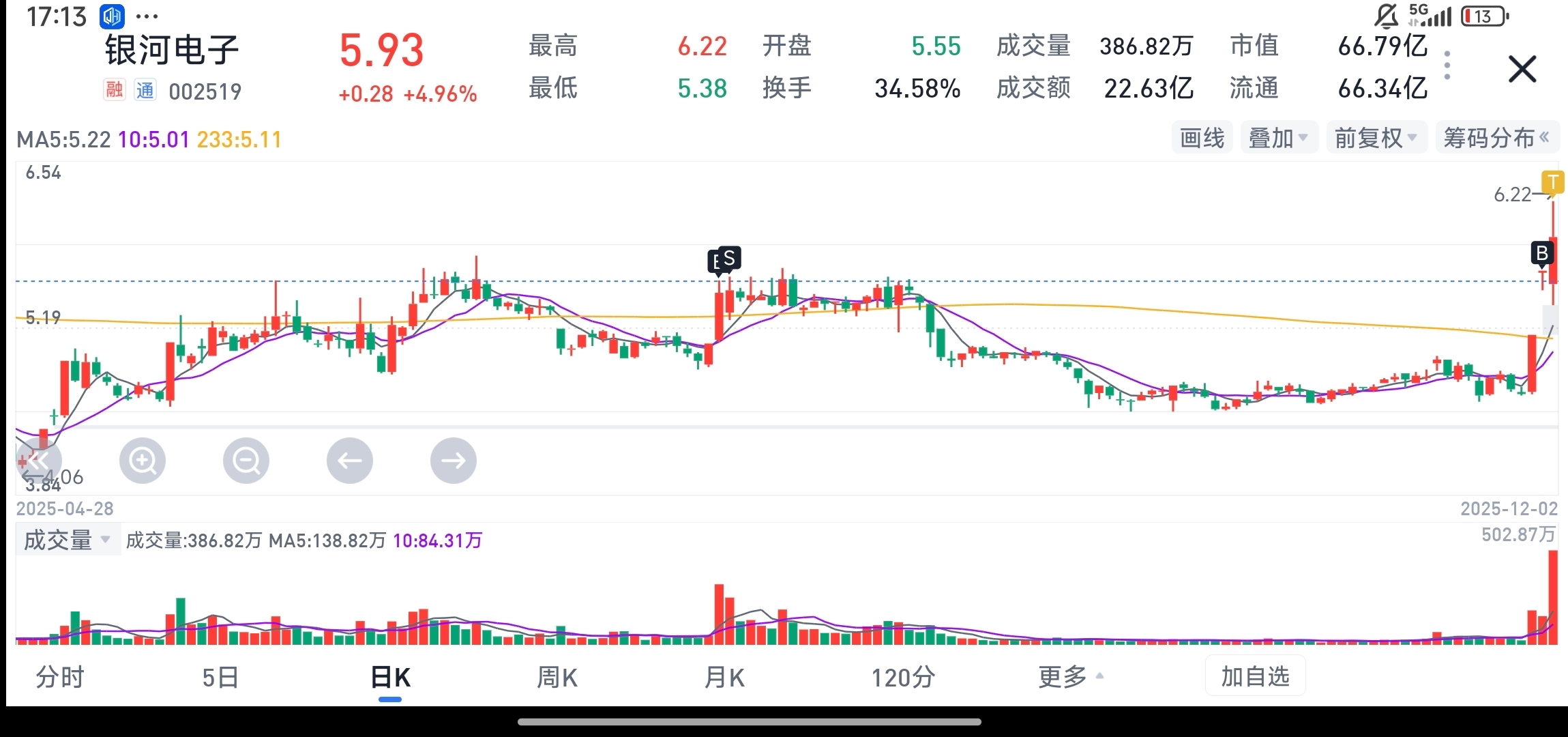Tap the 通 stock connect badge
Screen dimensions: 1568x737
(x=145, y=90)
